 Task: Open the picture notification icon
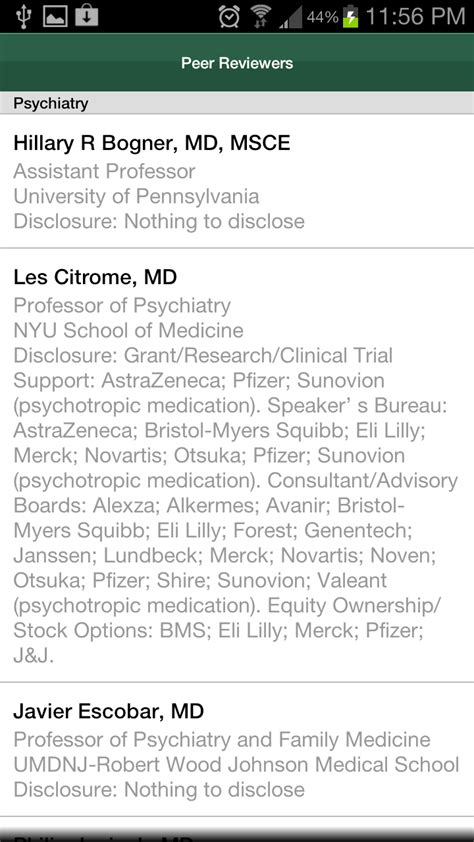coord(55,16)
